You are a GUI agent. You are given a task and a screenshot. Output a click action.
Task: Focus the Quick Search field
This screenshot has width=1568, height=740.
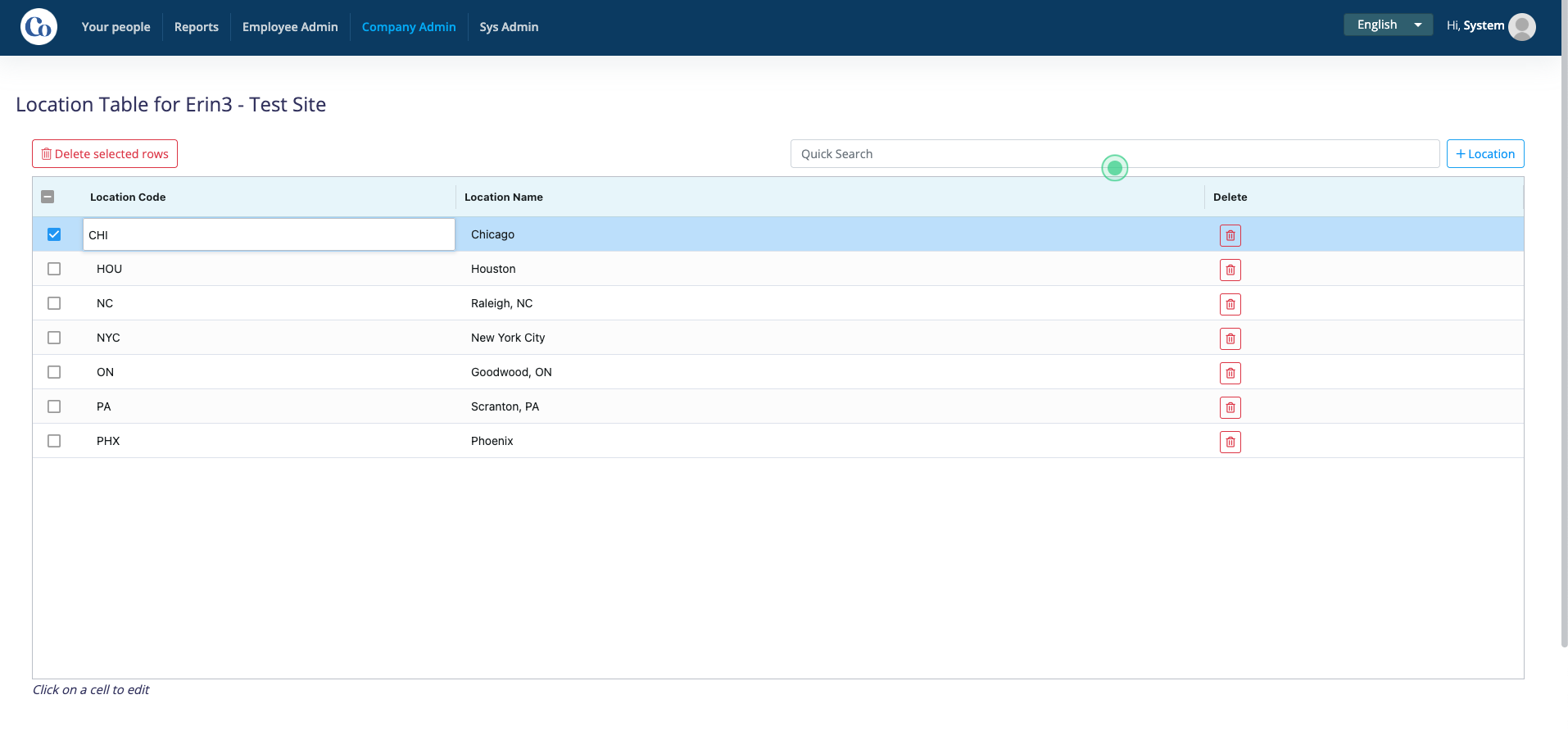[x=1114, y=154]
